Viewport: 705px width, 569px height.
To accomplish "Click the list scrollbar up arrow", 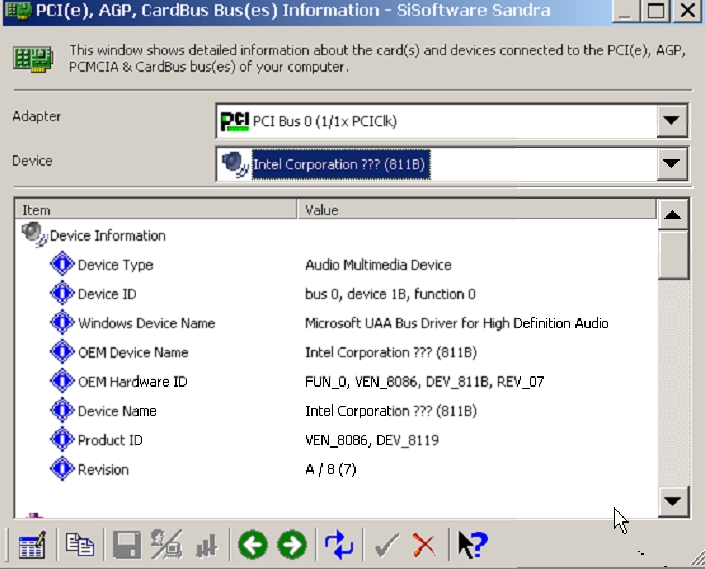I will 673,215.
